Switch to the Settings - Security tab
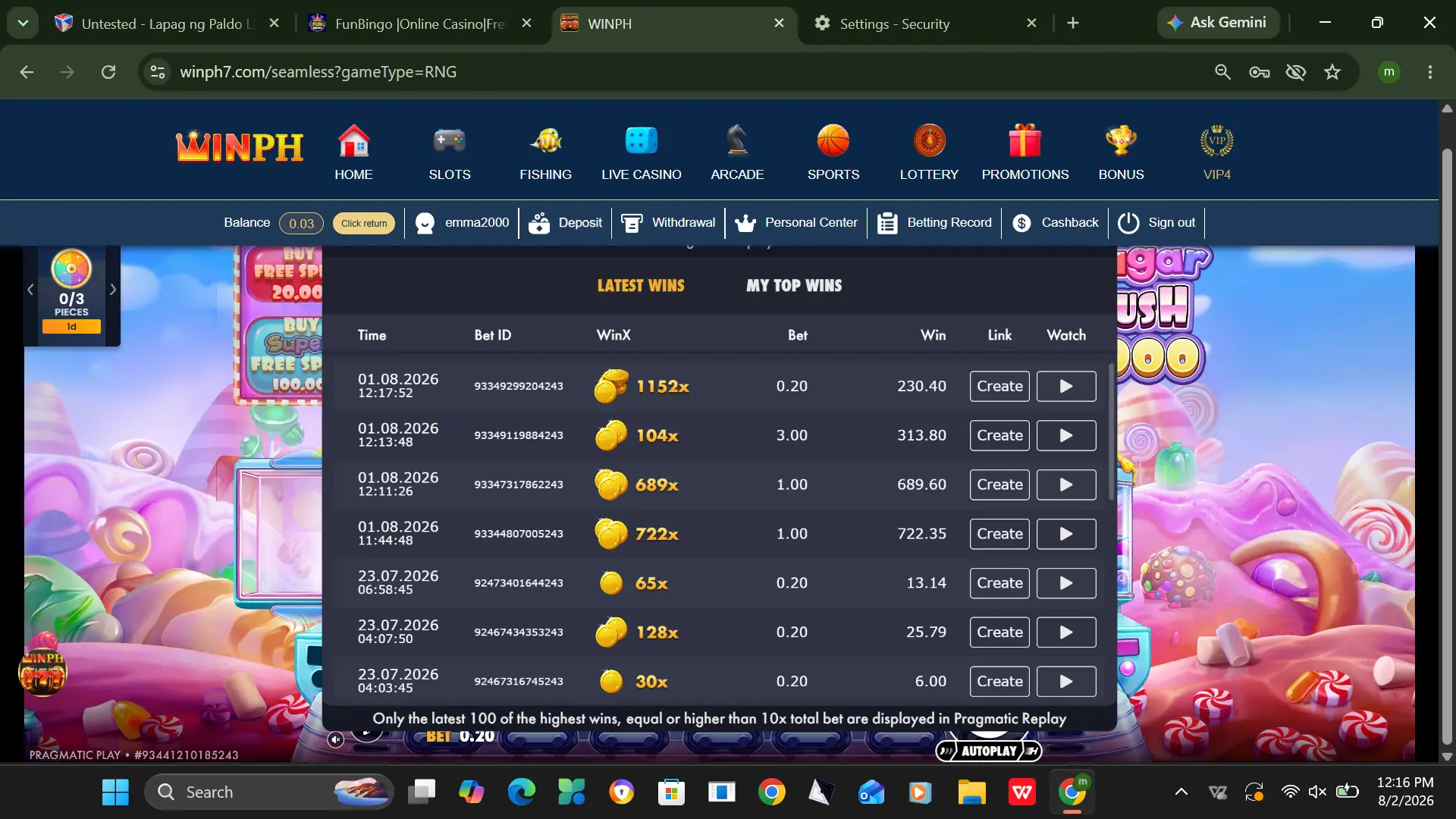The height and width of the screenshot is (819, 1456). [925, 24]
